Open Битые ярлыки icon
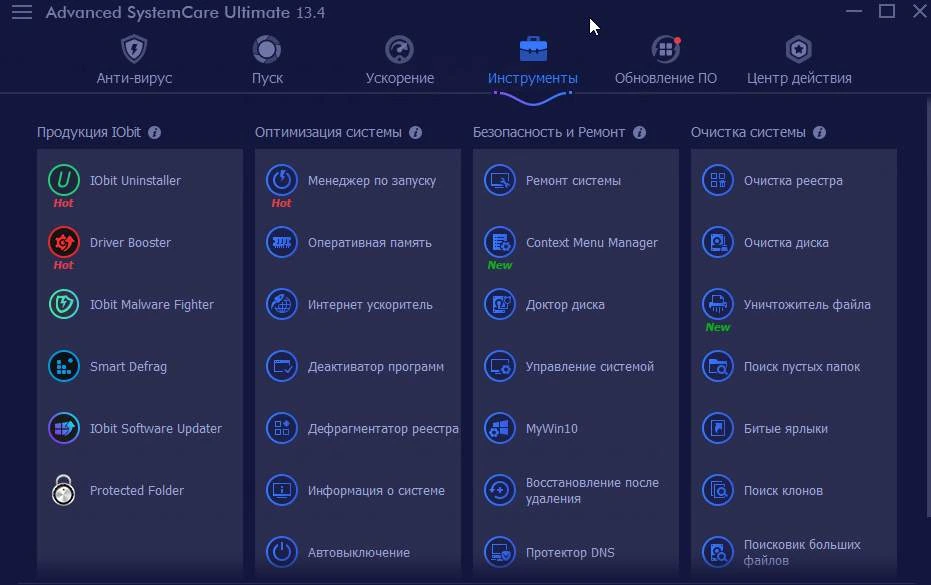Screen dimensions: 931x585 [x=717, y=428]
